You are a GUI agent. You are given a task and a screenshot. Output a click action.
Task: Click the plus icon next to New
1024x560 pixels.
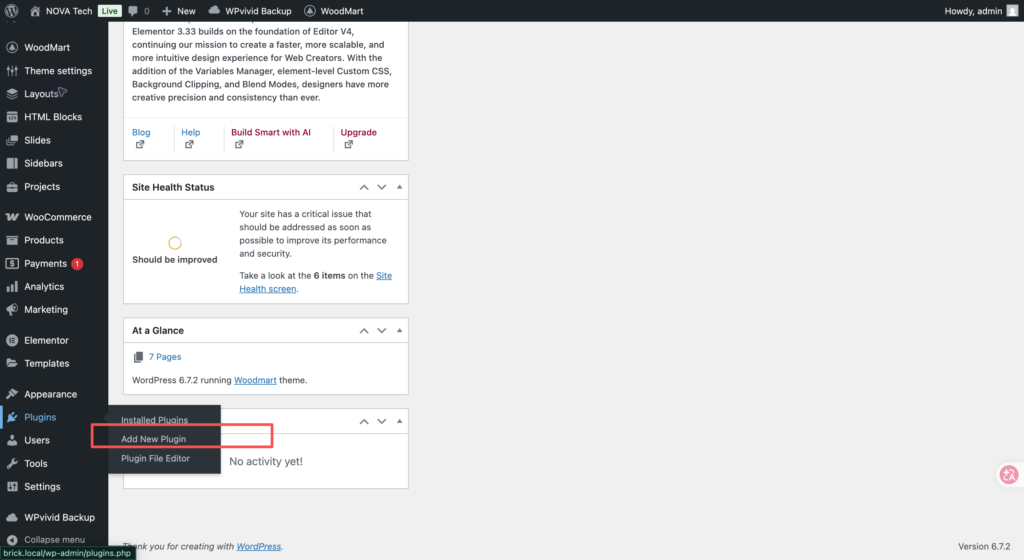(167, 11)
